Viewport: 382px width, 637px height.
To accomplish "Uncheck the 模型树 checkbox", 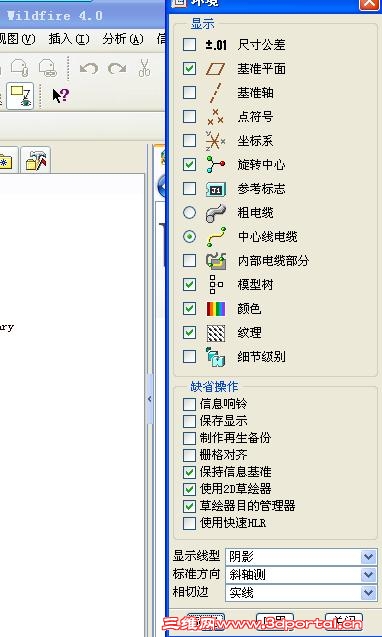I will [x=189, y=284].
